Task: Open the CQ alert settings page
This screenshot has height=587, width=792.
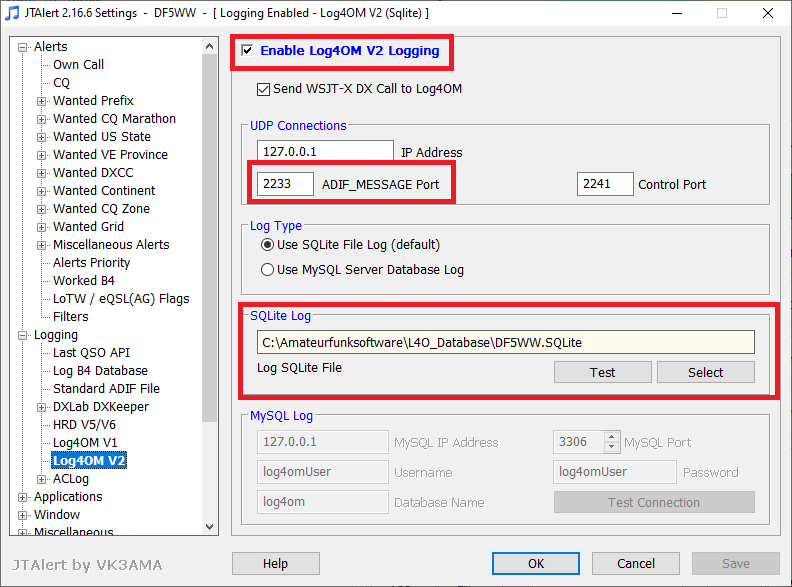Action: (x=61, y=83)
